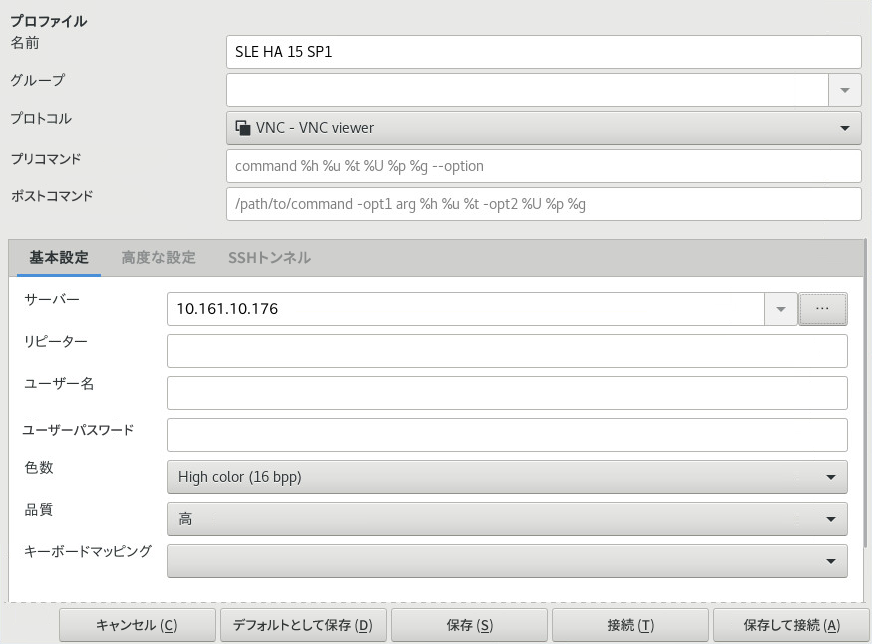This screenshot has width=872, height=644.
Task: Switch to the 基本設定 tab
Action: (59, 258)
